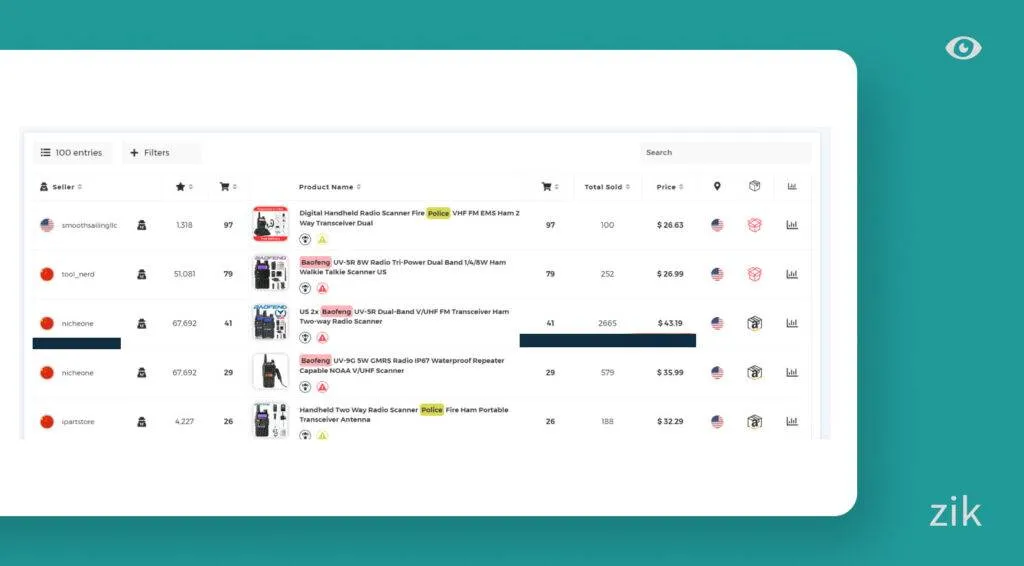Open the competitor research icon for smoothsailingllc
The height and width of the screenshot is (566, 1024).
point(141,225)
